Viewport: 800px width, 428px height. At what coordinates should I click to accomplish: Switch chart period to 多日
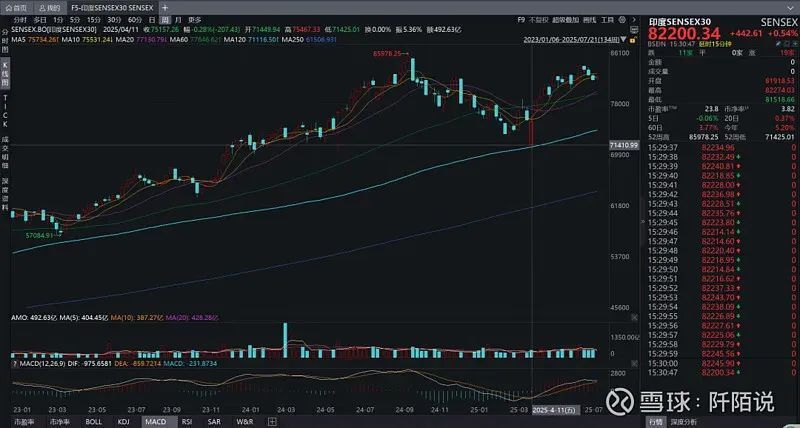[40, 20]
